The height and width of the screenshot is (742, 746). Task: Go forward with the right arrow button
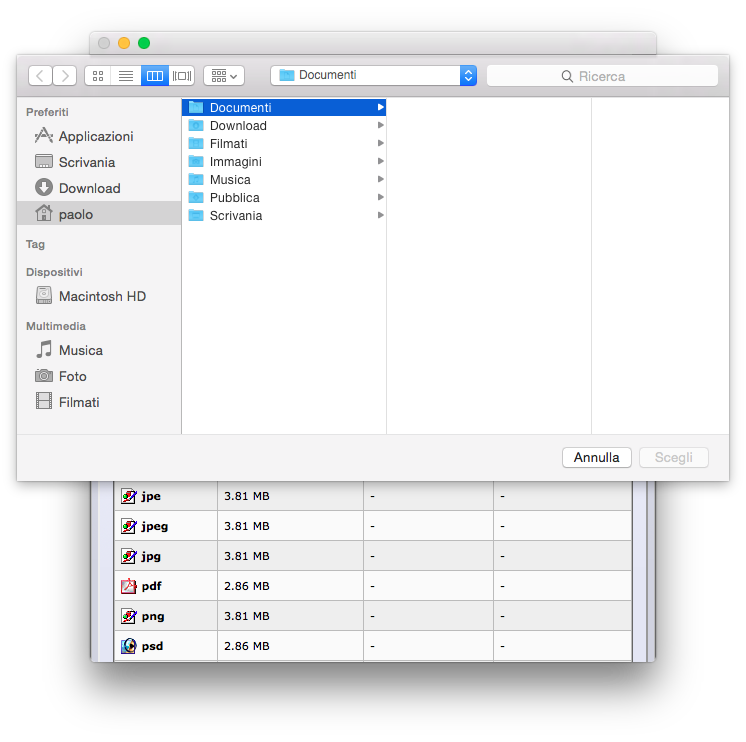pyautogui.click(x=65, y=76)
